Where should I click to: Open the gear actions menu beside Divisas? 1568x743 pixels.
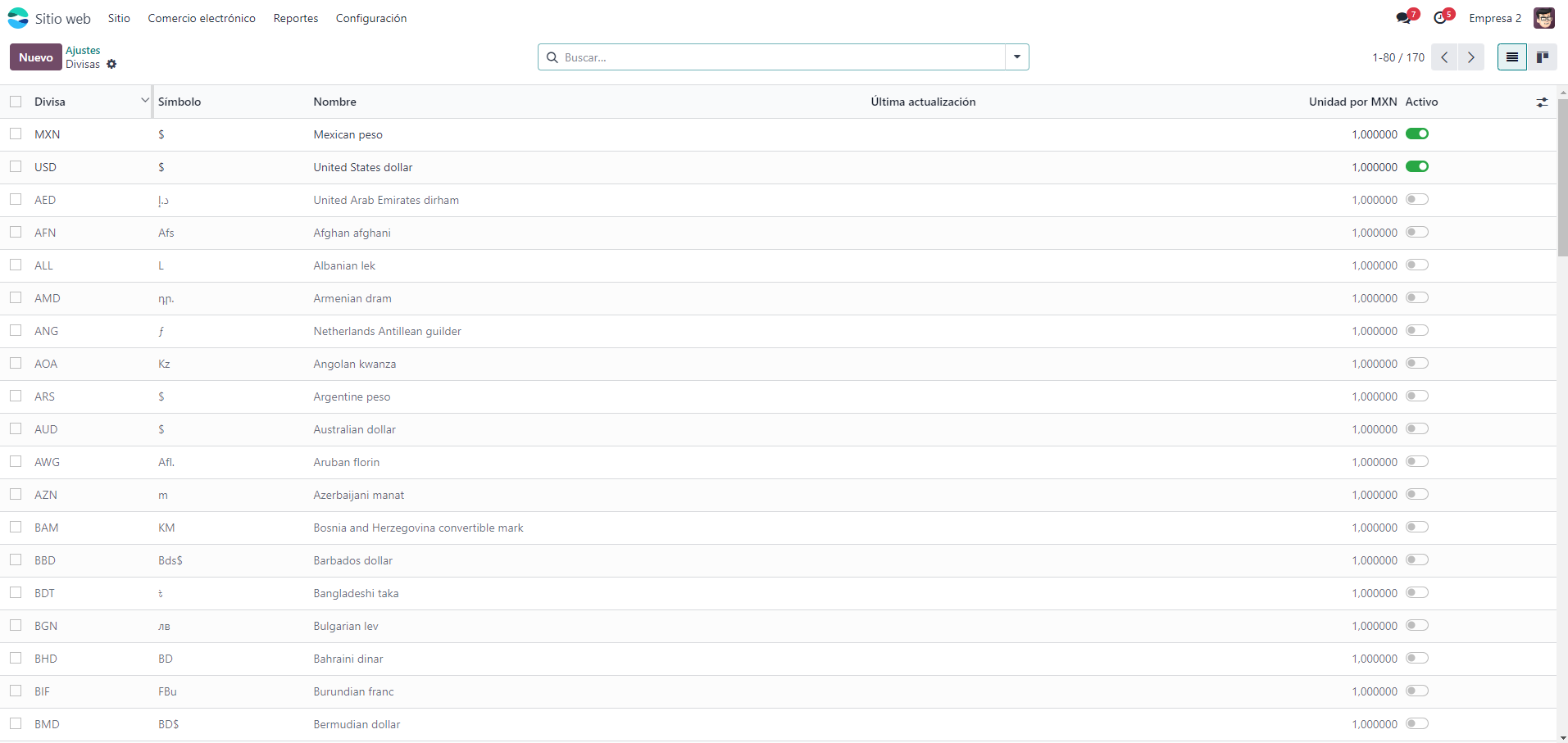[111, 65]
